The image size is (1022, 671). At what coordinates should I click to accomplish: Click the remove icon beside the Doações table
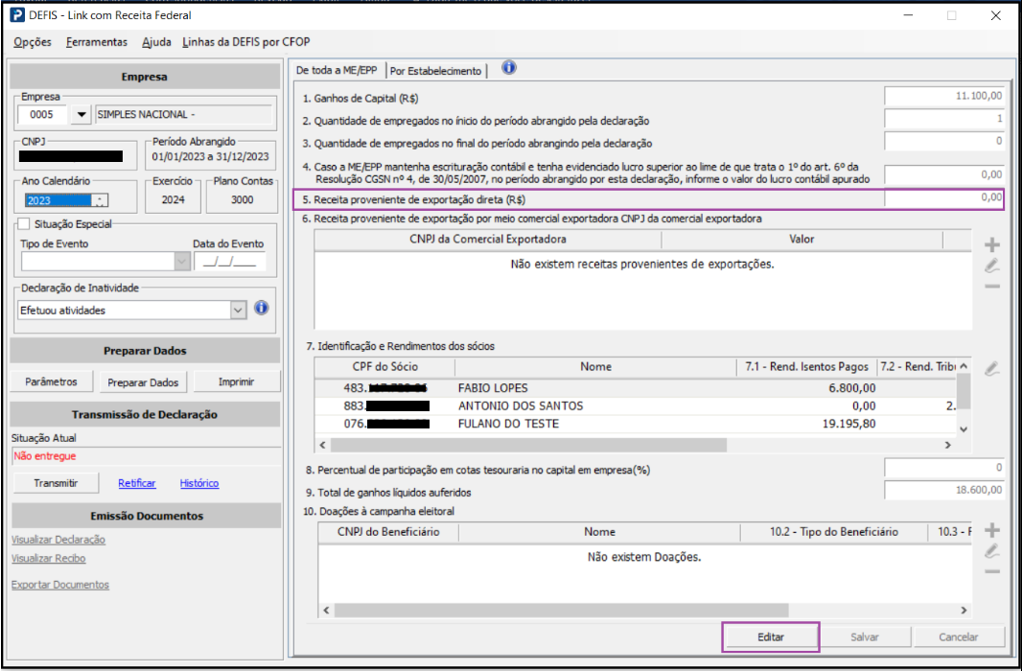(992, 571)
